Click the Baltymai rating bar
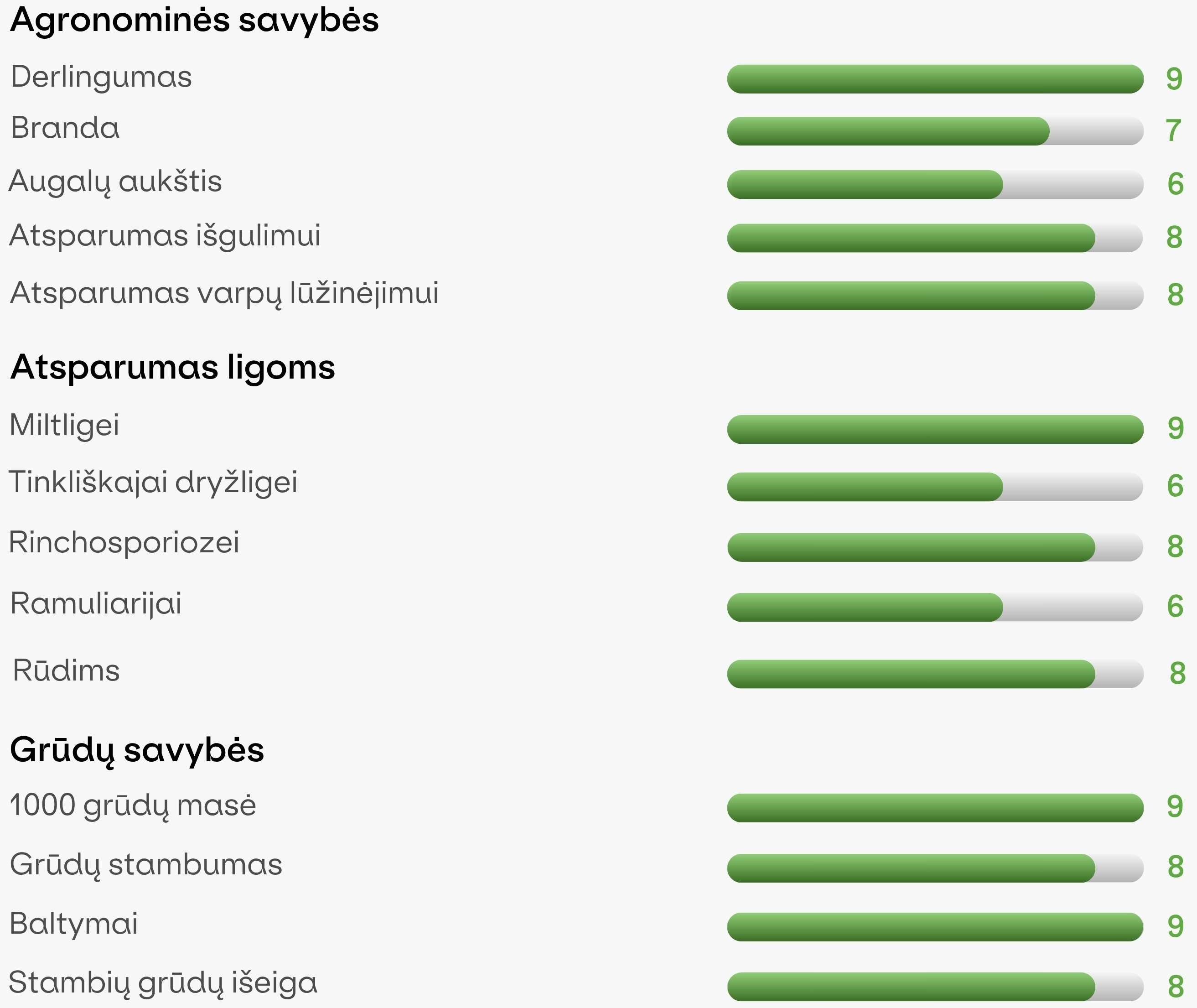 pos(935,927)
